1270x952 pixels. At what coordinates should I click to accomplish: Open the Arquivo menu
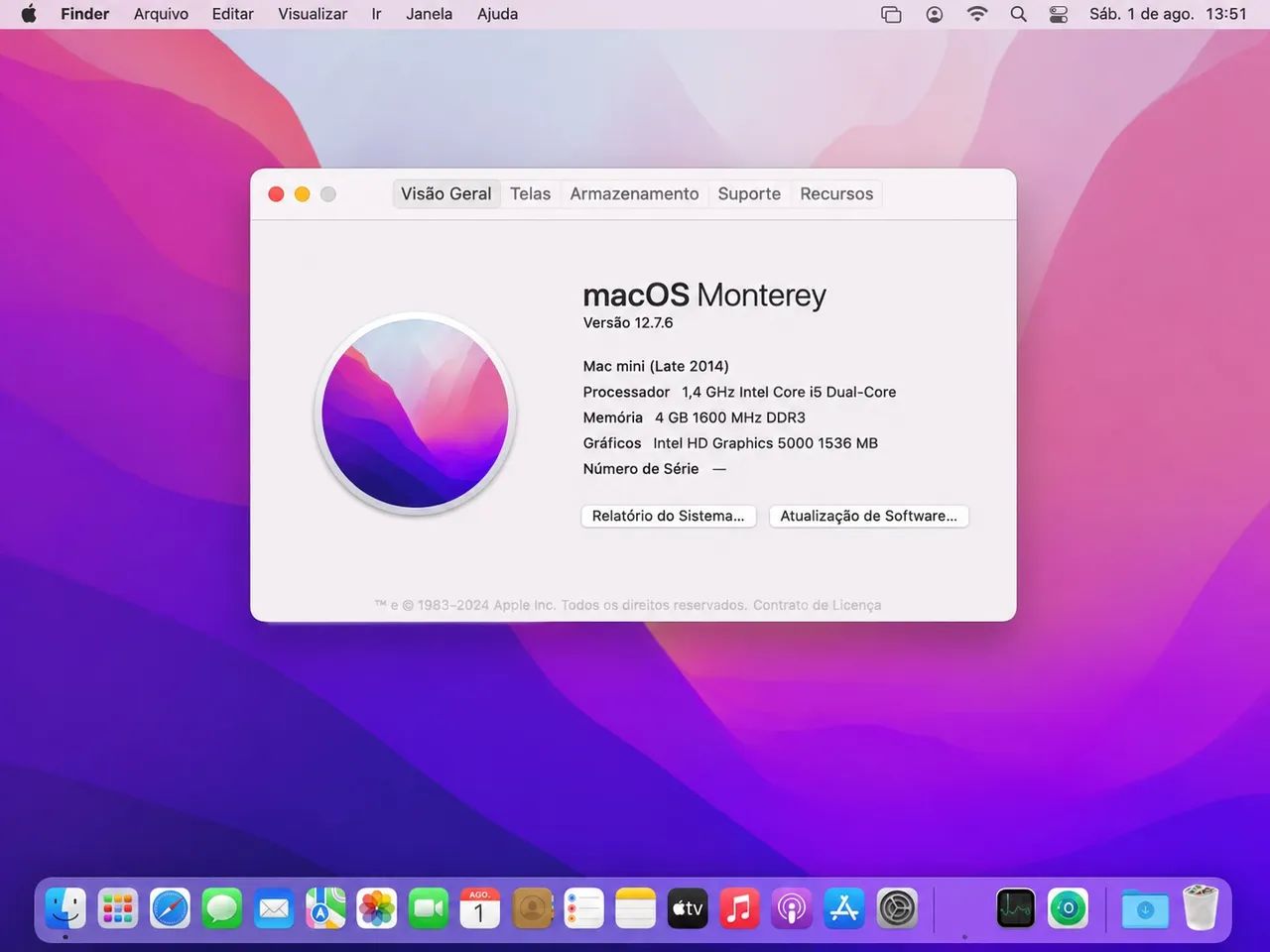click(161, 14)
